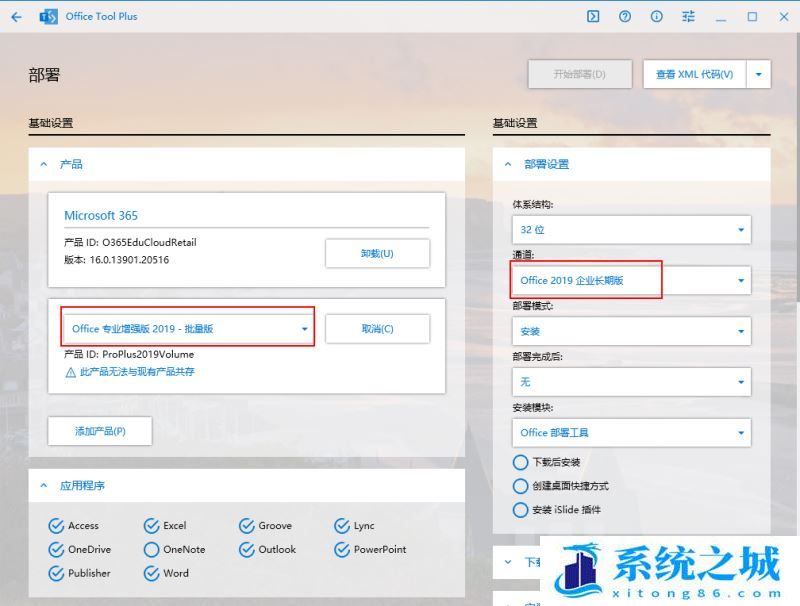This screenshot has height=606, width=800.
Task: Go back using the title bar arrow
Action: 16,17
